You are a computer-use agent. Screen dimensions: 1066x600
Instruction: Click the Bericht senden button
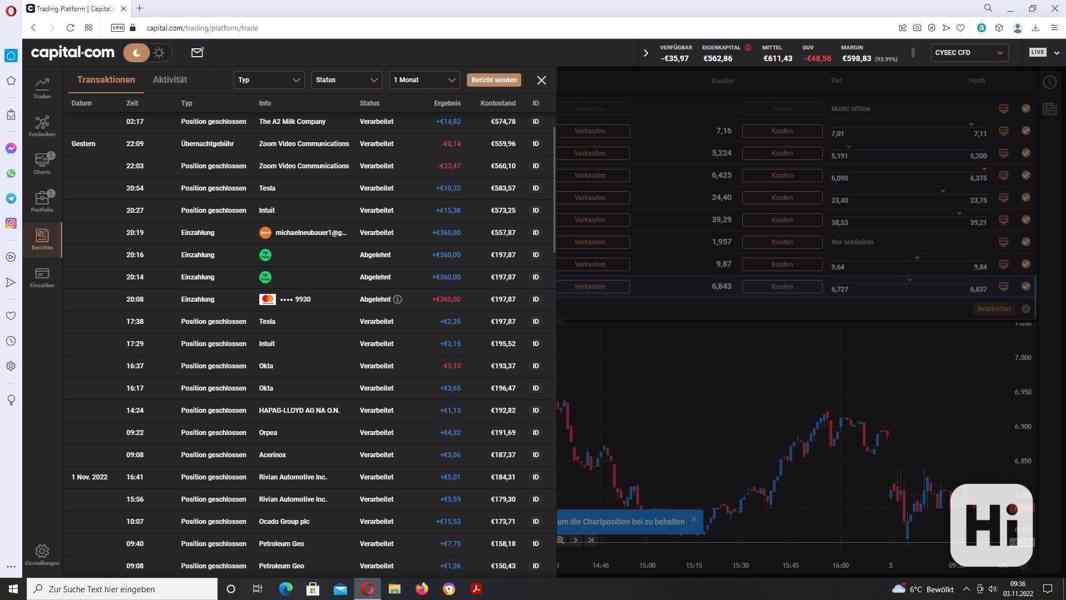click(494, 80)
